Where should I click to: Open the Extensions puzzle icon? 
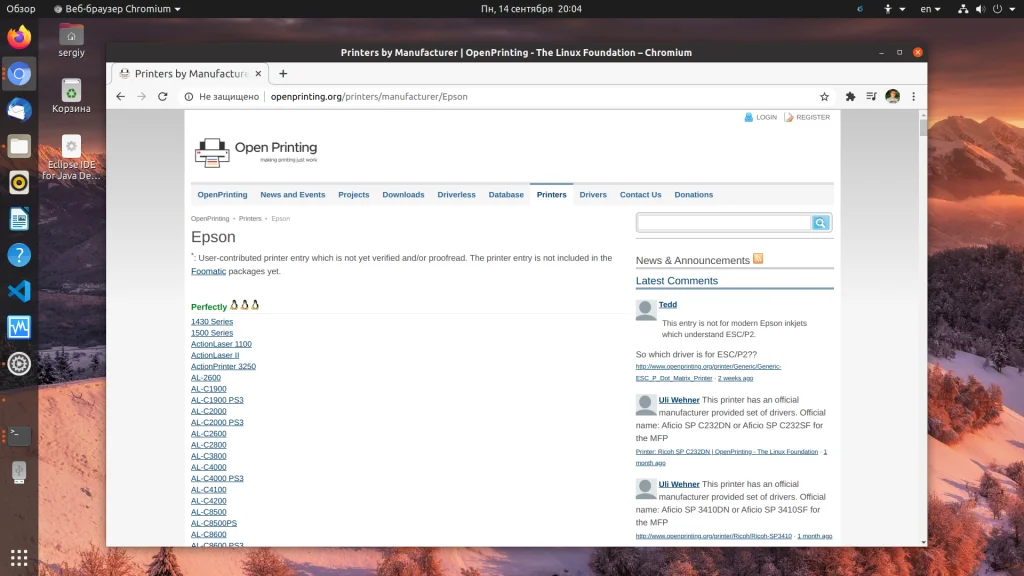coord(850,97)
